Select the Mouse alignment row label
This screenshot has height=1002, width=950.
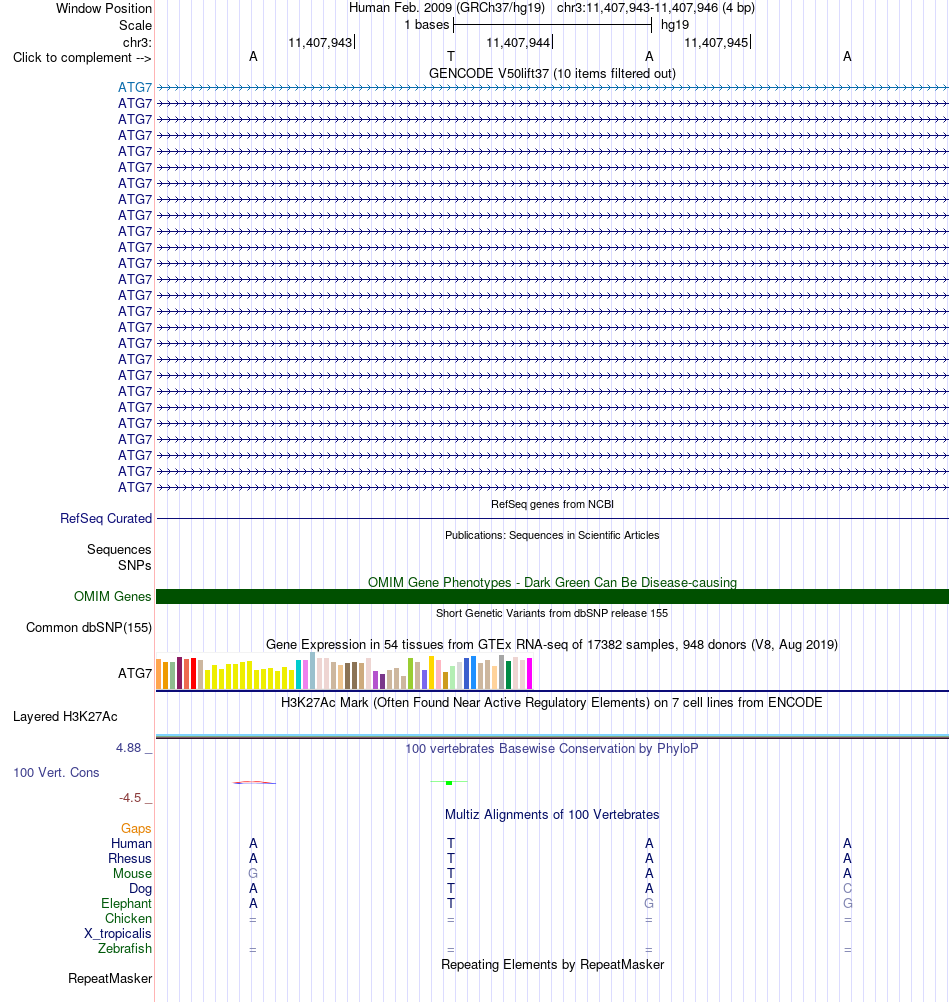pos(132,874)
